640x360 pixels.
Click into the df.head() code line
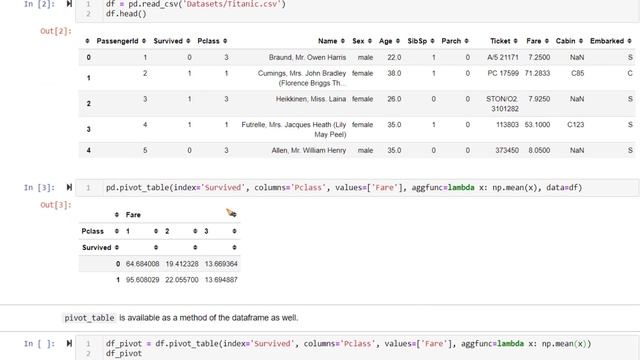[x=126, y=14]
